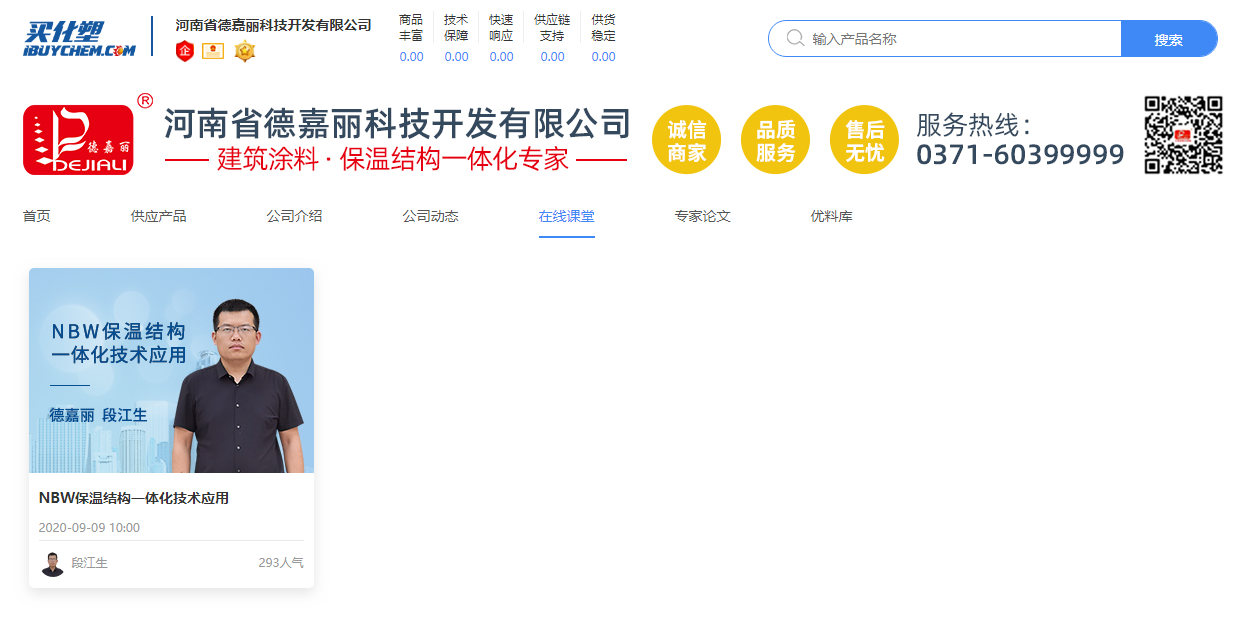This screenshot has height=619, width=1246.
Task: Click the 售后无忧 yellow badge
Action: (864, 140)
